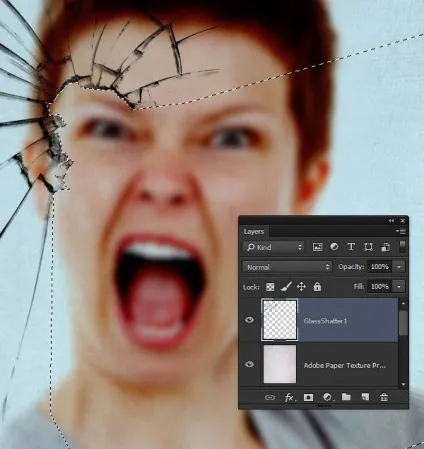This screenshot has height=449, width=424.
Task: Filter layers by smart object icon
Action: (385, 247)
